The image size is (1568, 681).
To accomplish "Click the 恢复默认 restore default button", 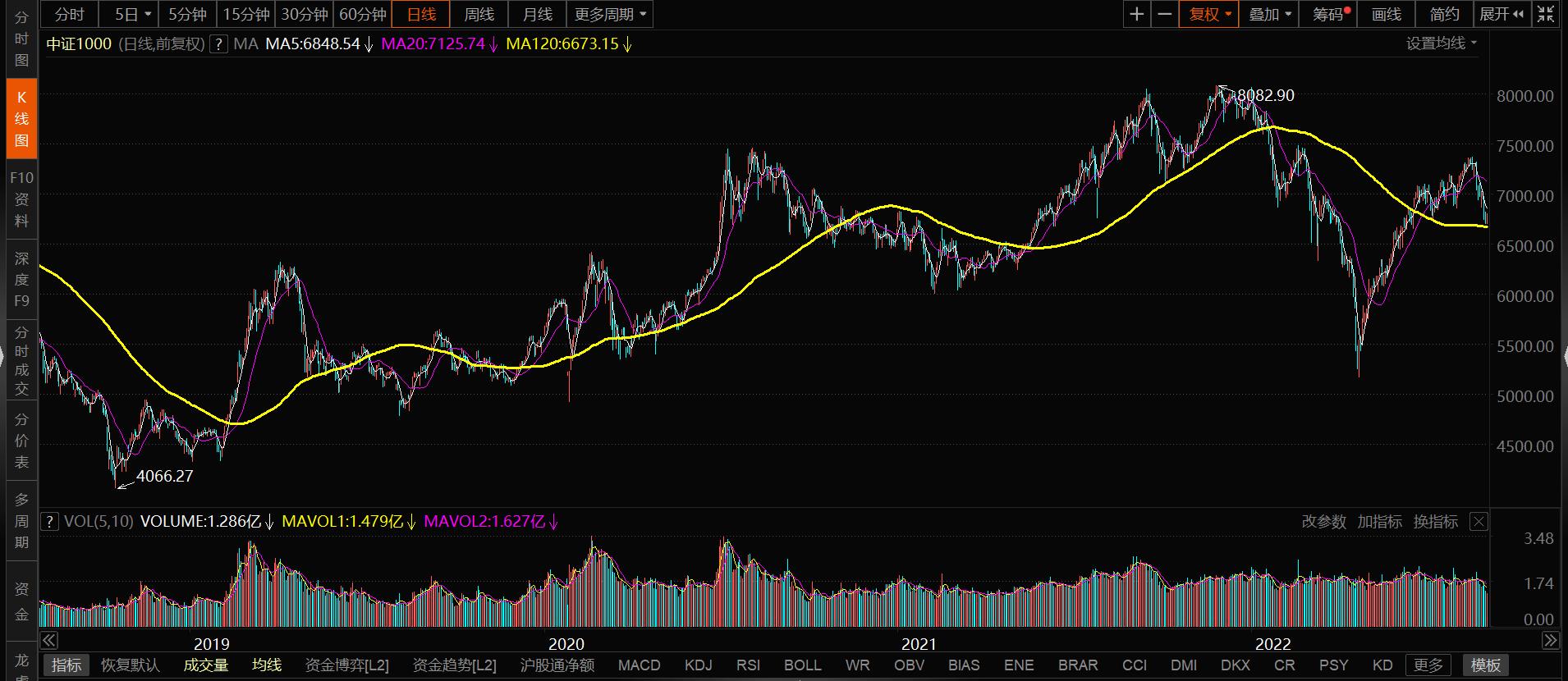I will click(130, 665).
